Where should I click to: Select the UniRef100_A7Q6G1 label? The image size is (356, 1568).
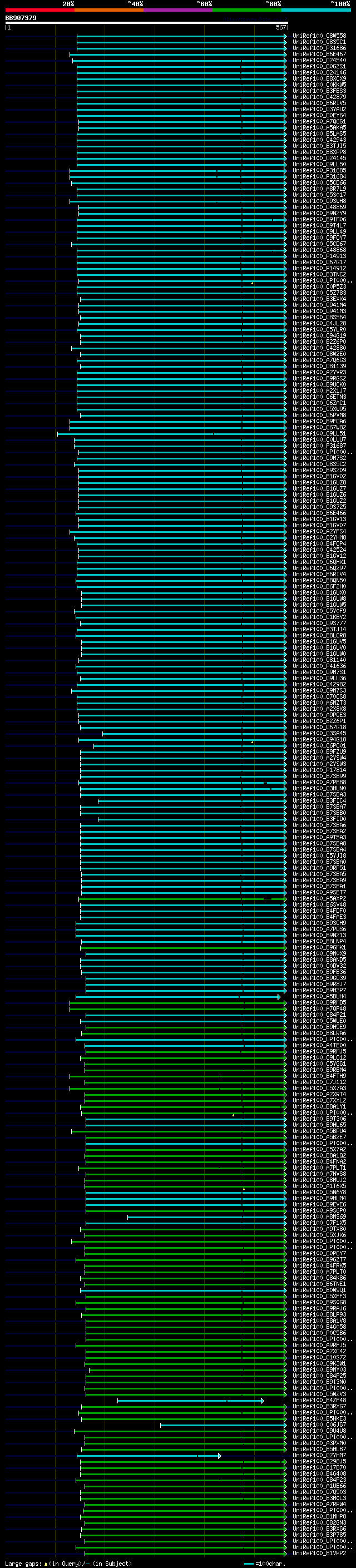tap(319, 122)
